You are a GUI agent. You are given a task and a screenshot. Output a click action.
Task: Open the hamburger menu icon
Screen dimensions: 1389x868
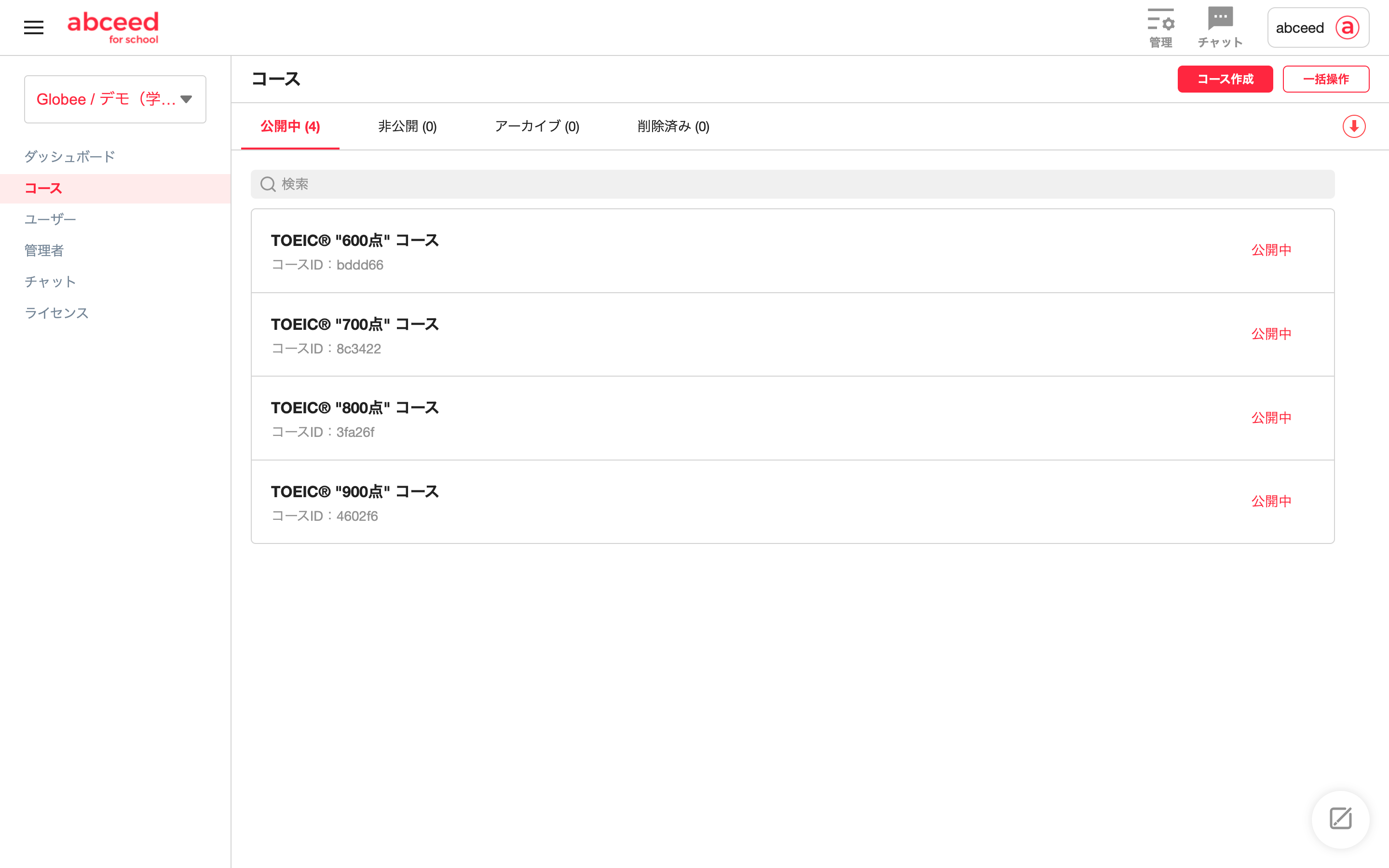pyautogui.click(x=34, y=27)
